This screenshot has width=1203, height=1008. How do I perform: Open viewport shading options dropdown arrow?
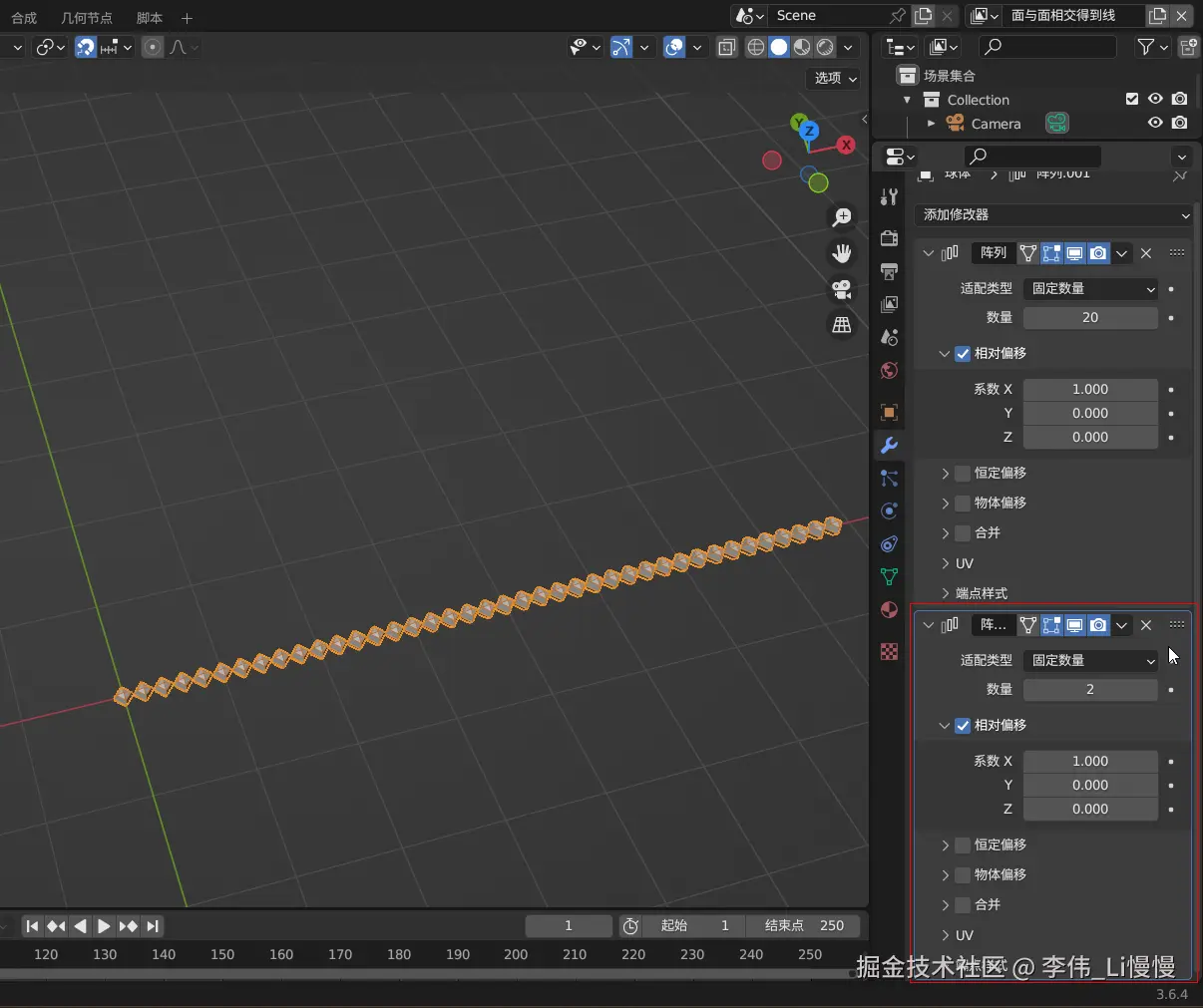point(848,47)
